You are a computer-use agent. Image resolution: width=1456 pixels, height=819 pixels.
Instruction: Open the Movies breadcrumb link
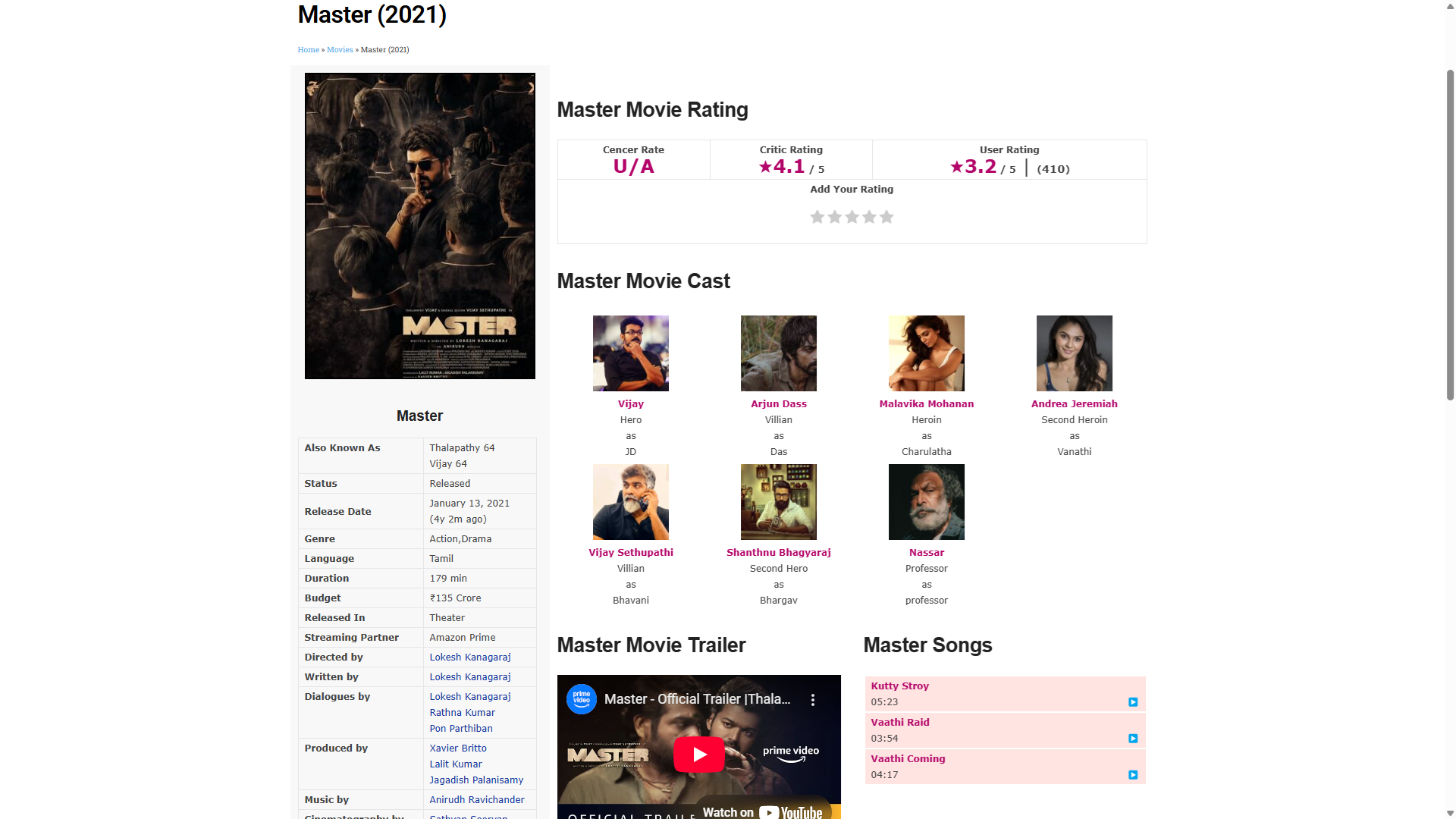340,50
